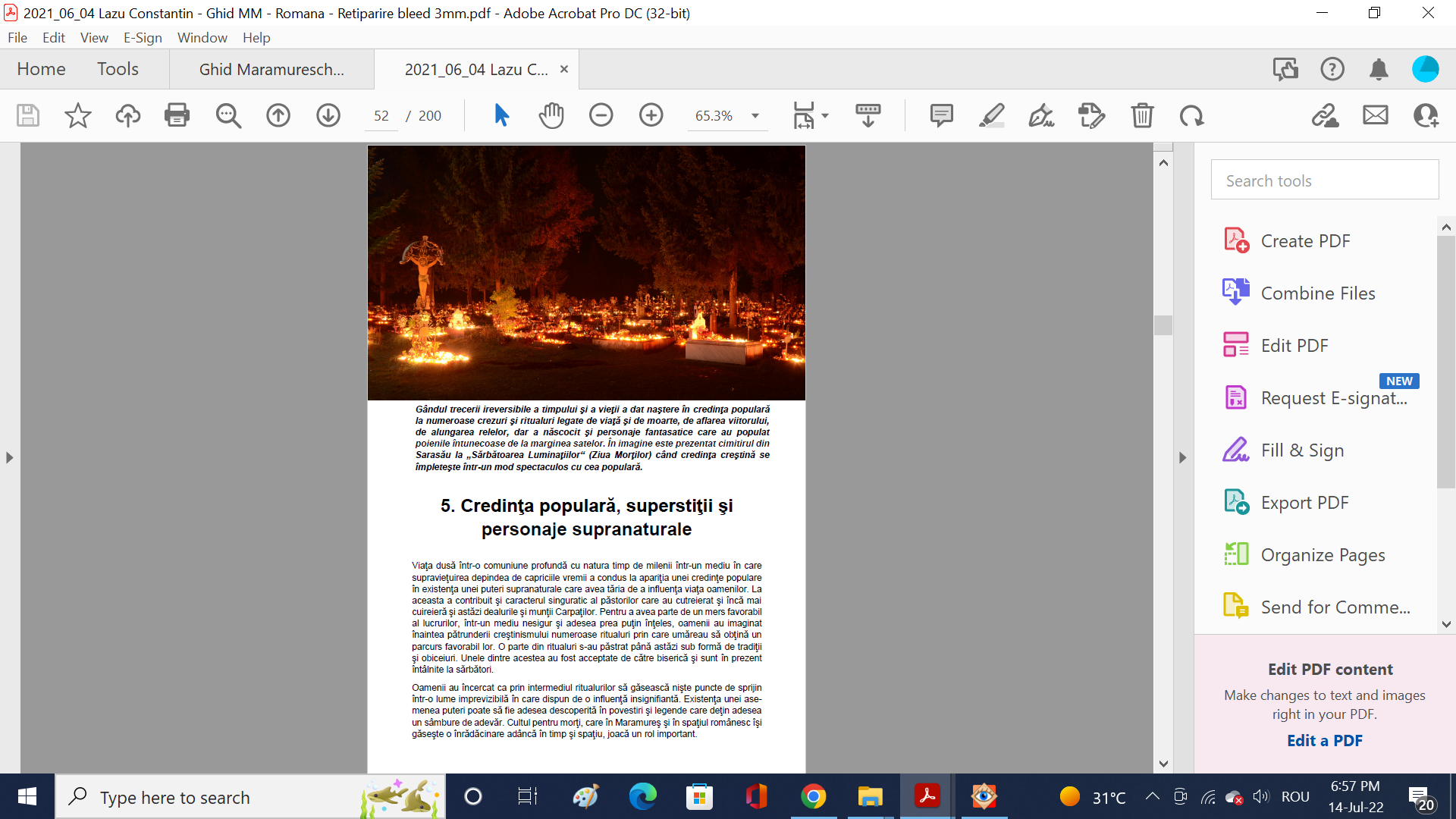The image size is (1456, 819).
Task: Open the zoom level dropdown
Action: [x=755, y=115]
